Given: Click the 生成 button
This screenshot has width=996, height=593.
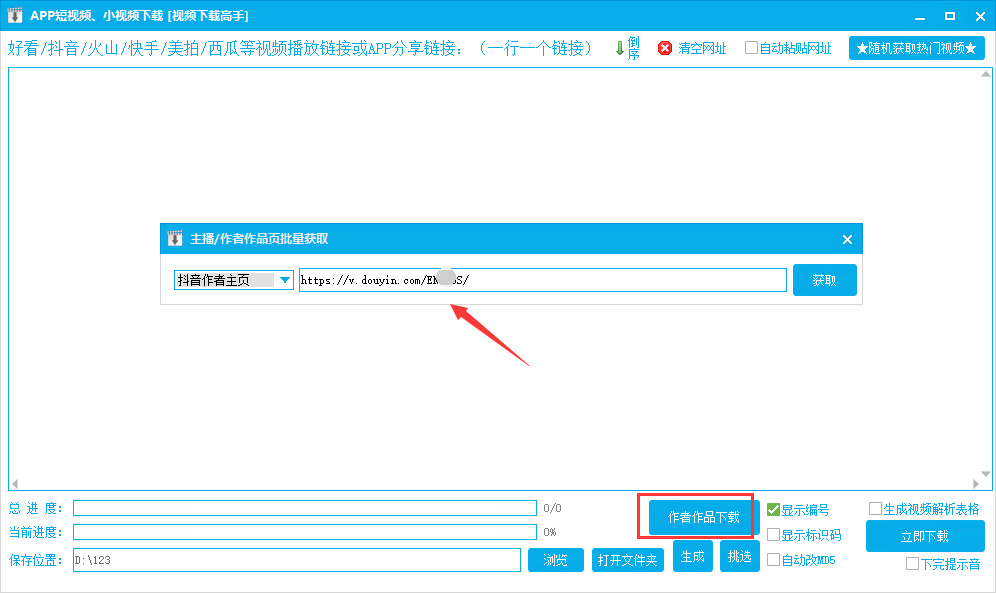Looking at the screenshot, I should point(692,556).
